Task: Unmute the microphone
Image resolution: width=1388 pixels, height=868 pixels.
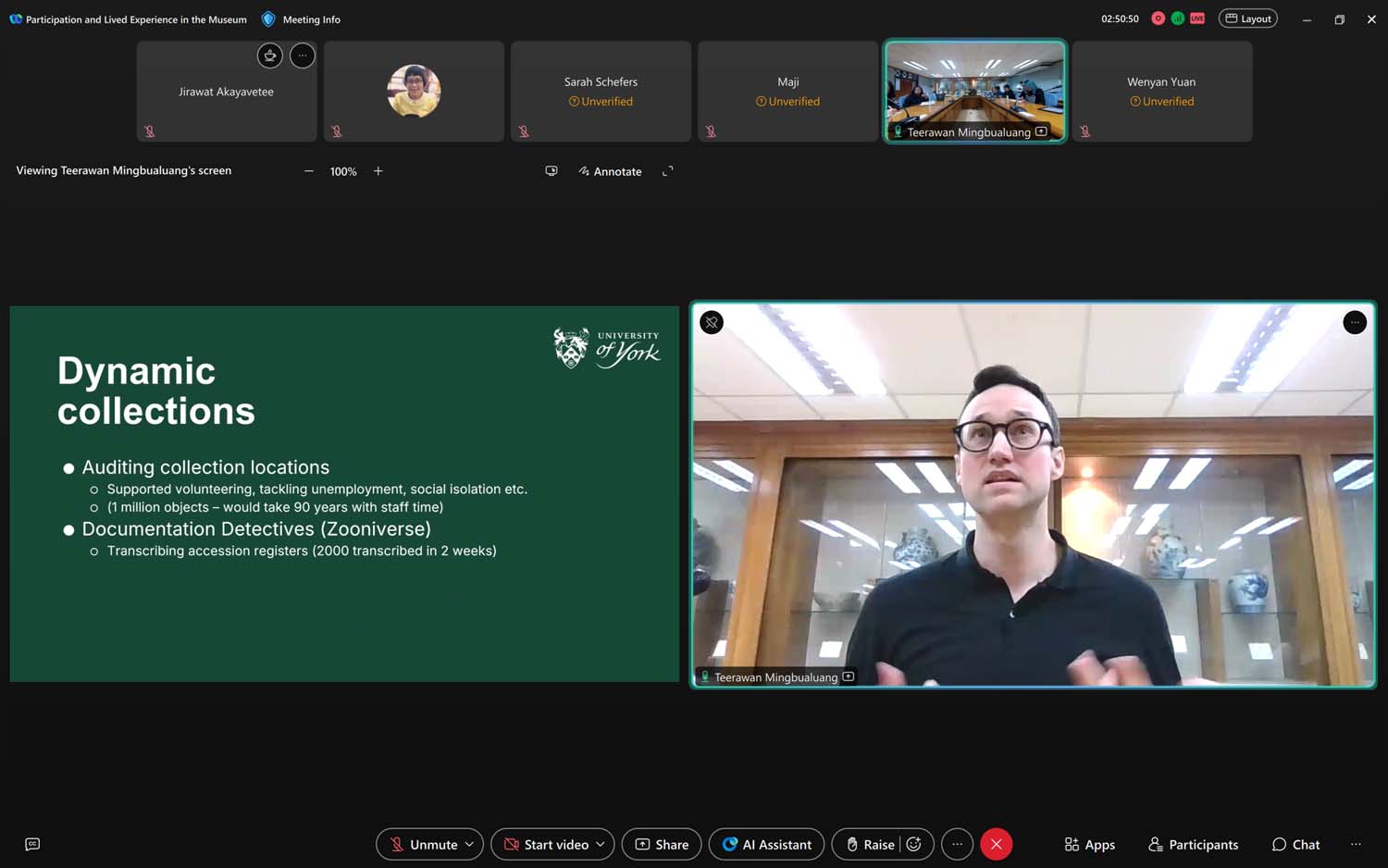Action: 423,844
